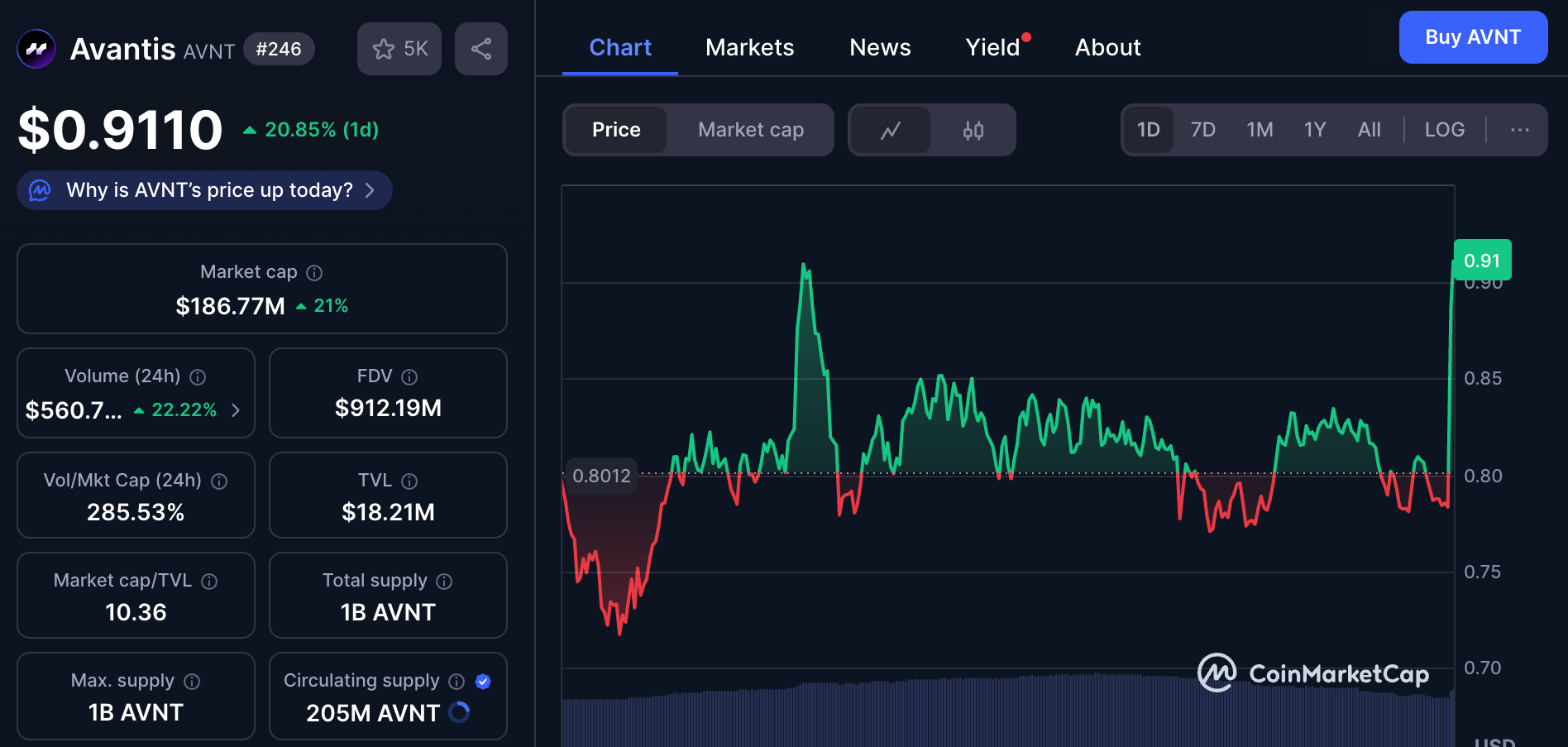This screenshot has width=1568, height=747.
Task: Select the Market cap chart toggle
Action: [750, 130]
